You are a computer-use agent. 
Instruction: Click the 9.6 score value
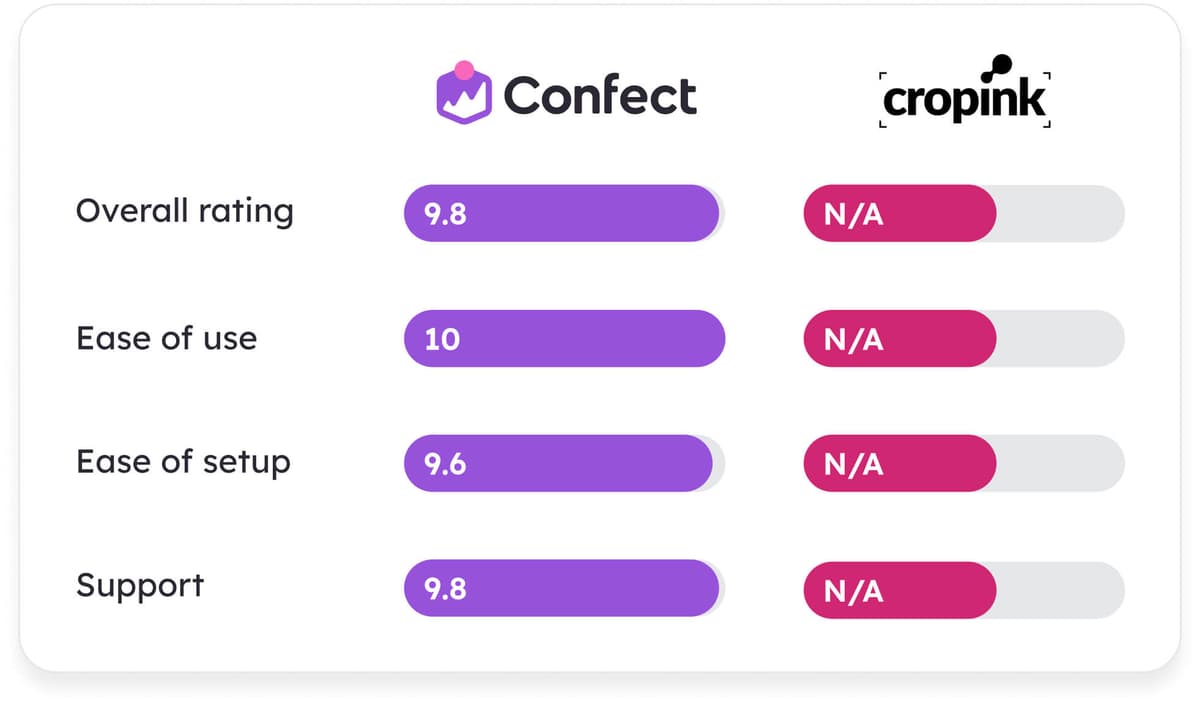445,464
